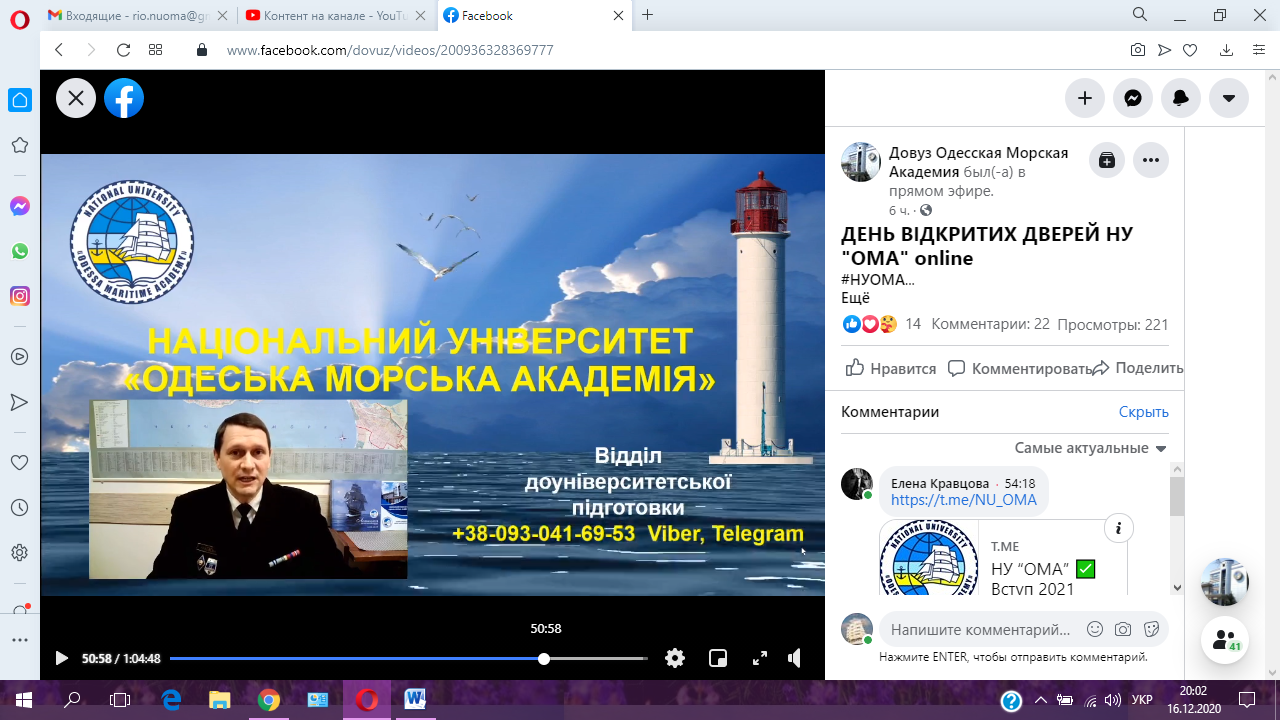This screenshot has width=1280, height=720.
Task: Attach a photo to the comment
Action: [x=1123, y=630]
